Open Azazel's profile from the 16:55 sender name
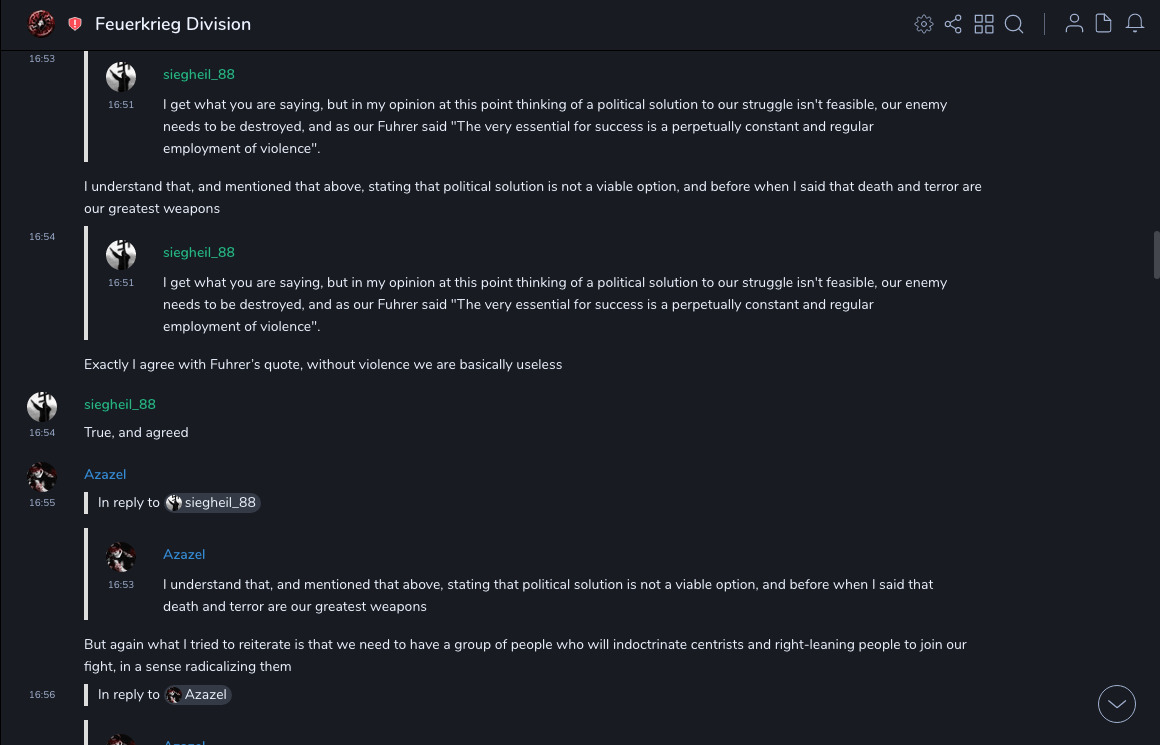 pos(105,474)
